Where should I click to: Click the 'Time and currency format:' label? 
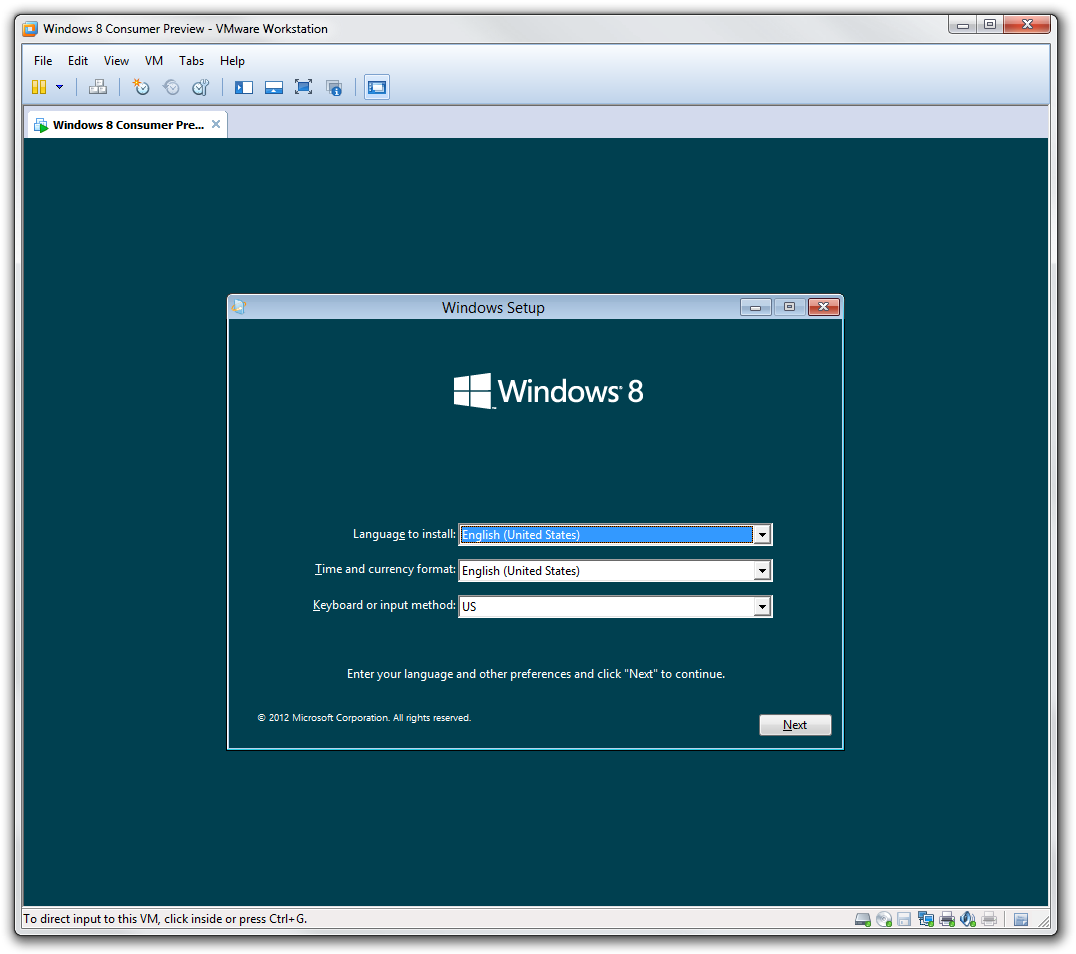pyautogui.click(x=385, y=569)
